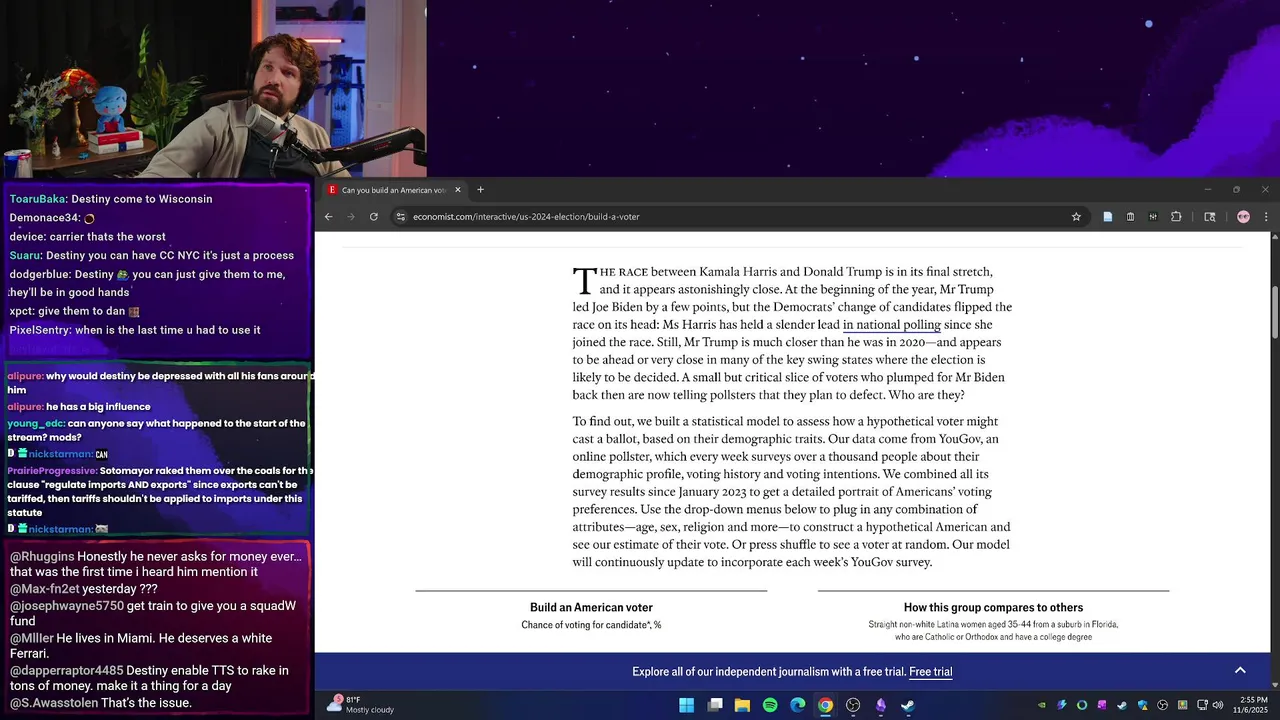The width and height of the screenshot is (1280, 720).
Task: Click the @dapperraptor4485 chat message
Action: 149,678
